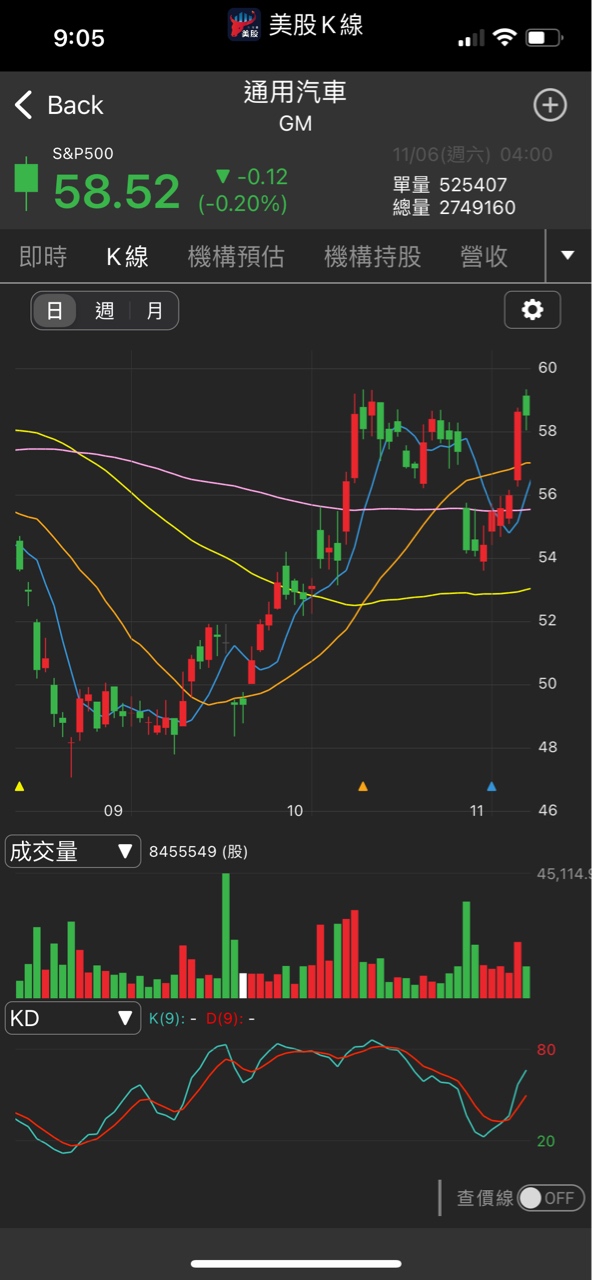The height and width of the screenshot is (1280, 592).
Task: Expand more tabs with the dropdown arrow
Action: [568, 256]
